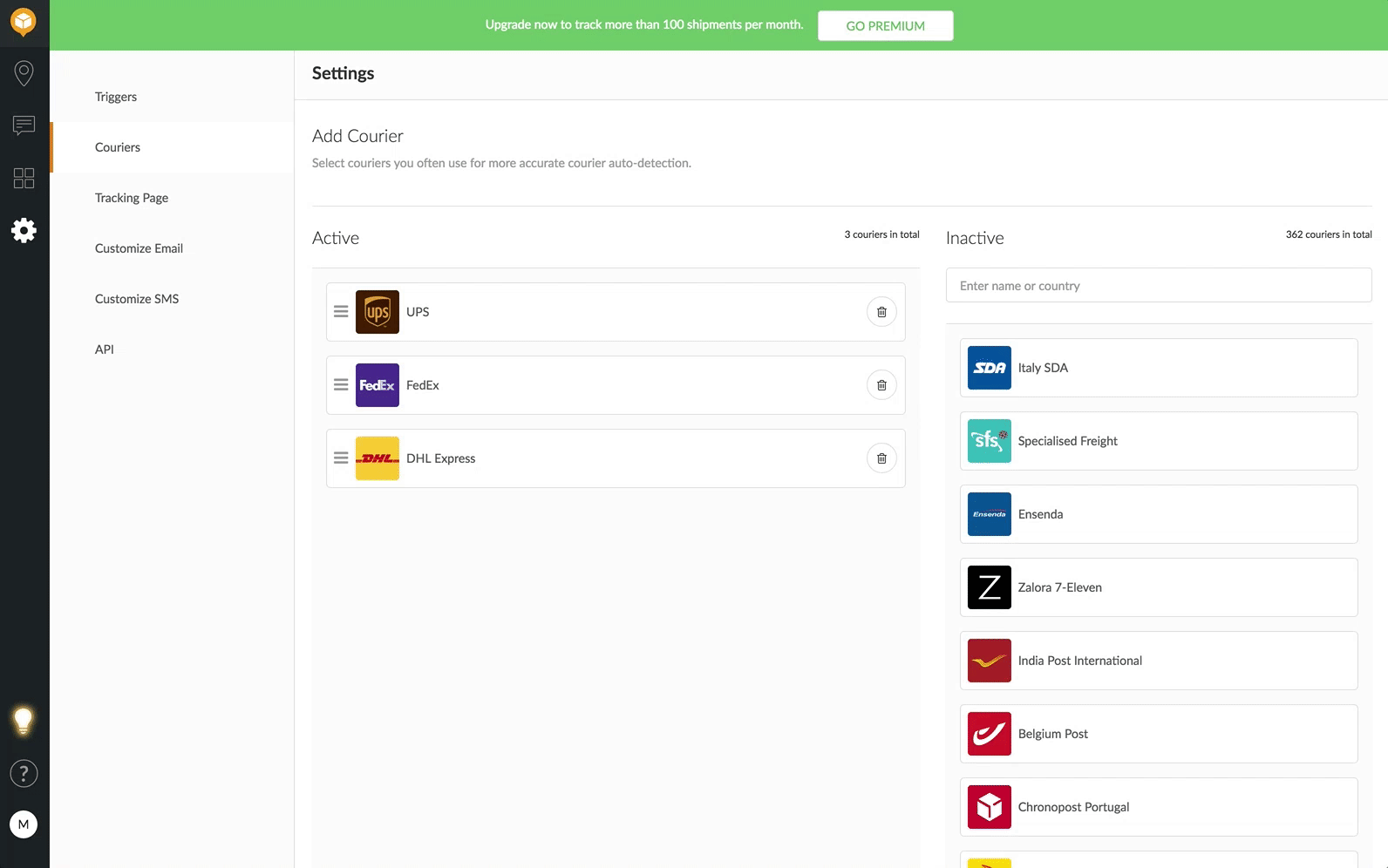Add Italy SDA from inactive couriers

pos(1159,368)
